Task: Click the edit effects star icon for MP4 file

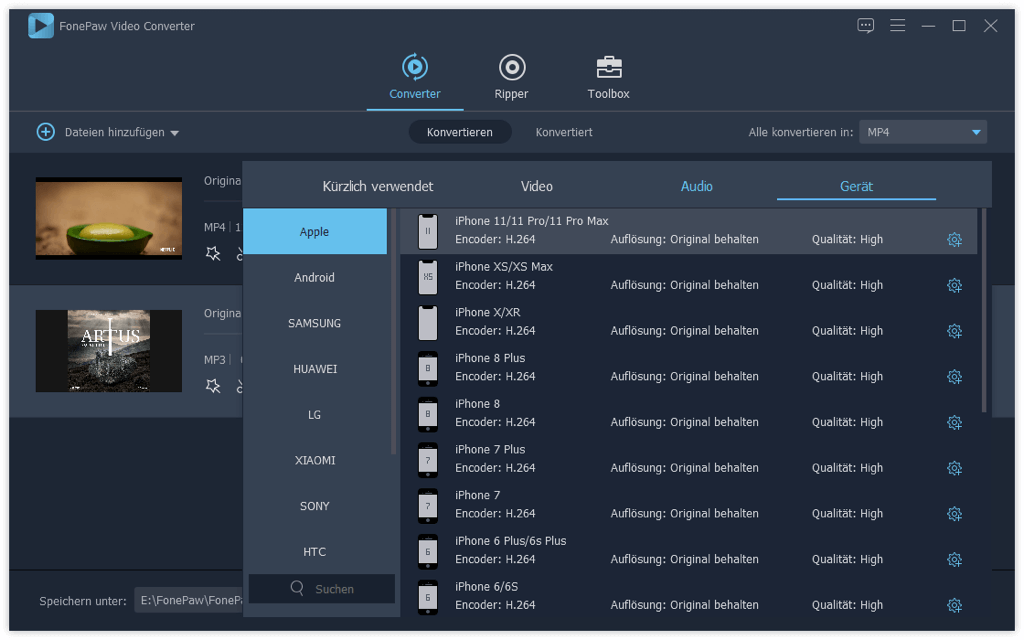Action: click(x=213, y=253)
